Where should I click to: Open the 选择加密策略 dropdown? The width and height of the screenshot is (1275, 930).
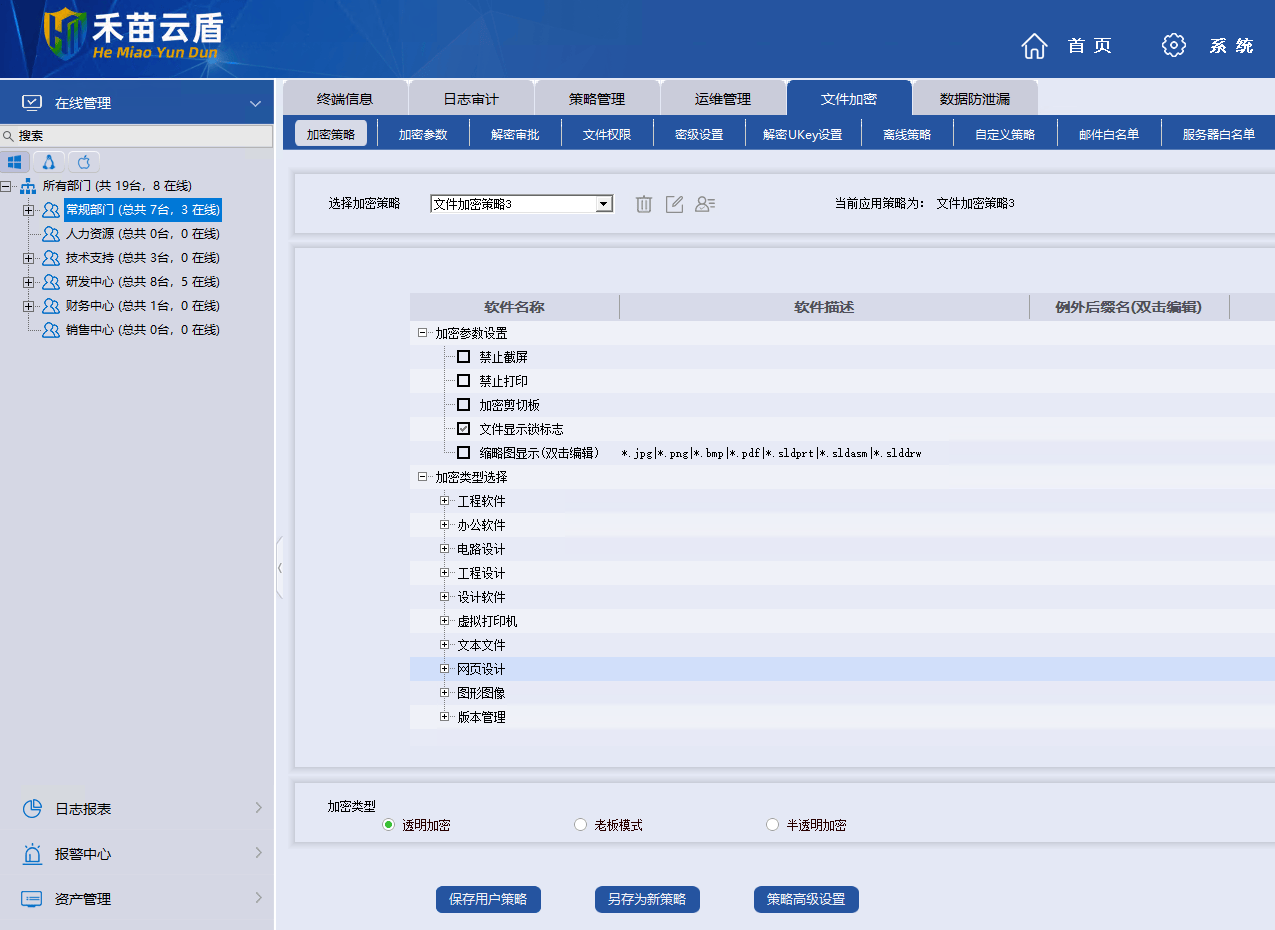point(603,204)
